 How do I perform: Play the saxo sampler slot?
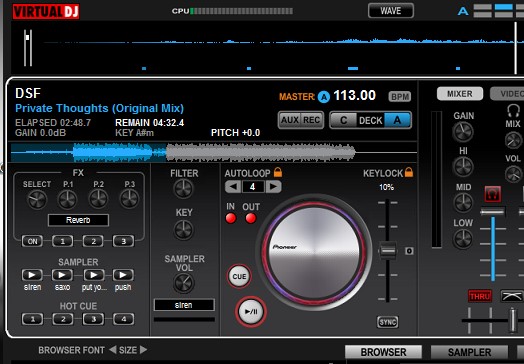coord(62,275)
